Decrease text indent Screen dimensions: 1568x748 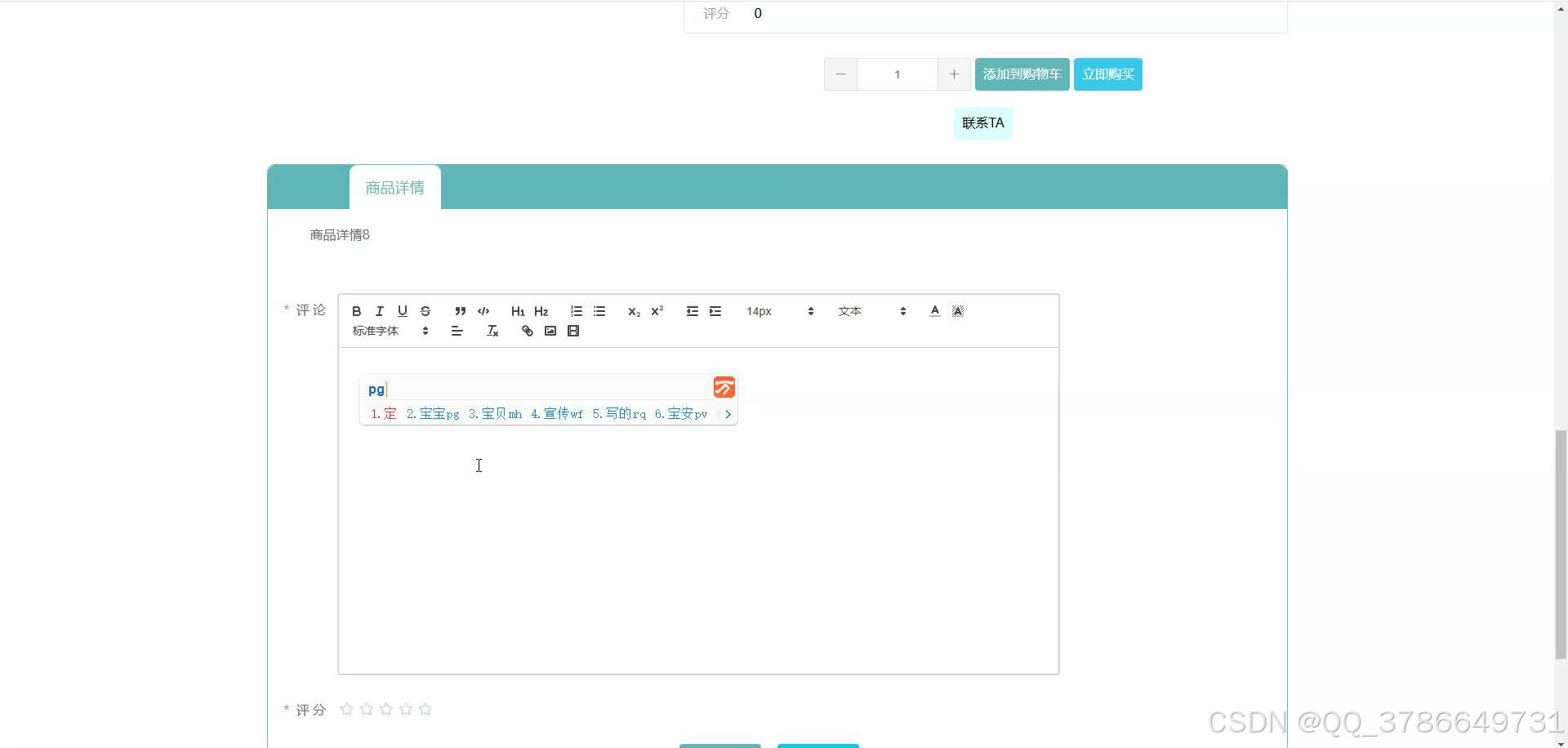692,311
